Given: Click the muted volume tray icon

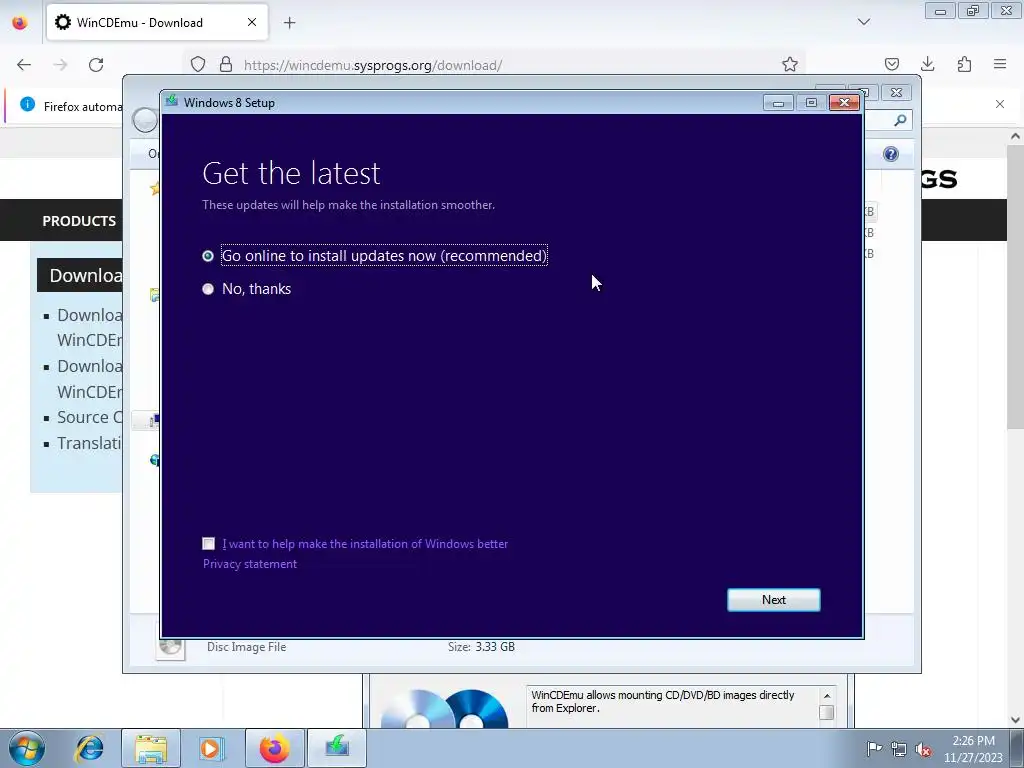Looking at the screenshot, I should pyautogui.click(x=923, y=750).
